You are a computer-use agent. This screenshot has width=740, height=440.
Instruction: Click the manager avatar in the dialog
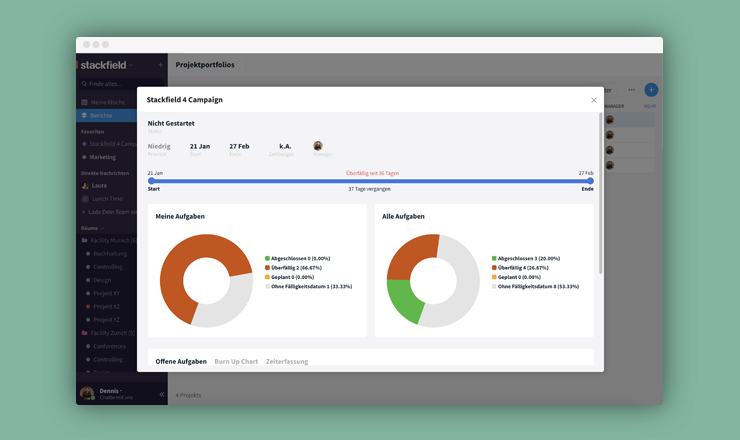[x=318, y=146]
